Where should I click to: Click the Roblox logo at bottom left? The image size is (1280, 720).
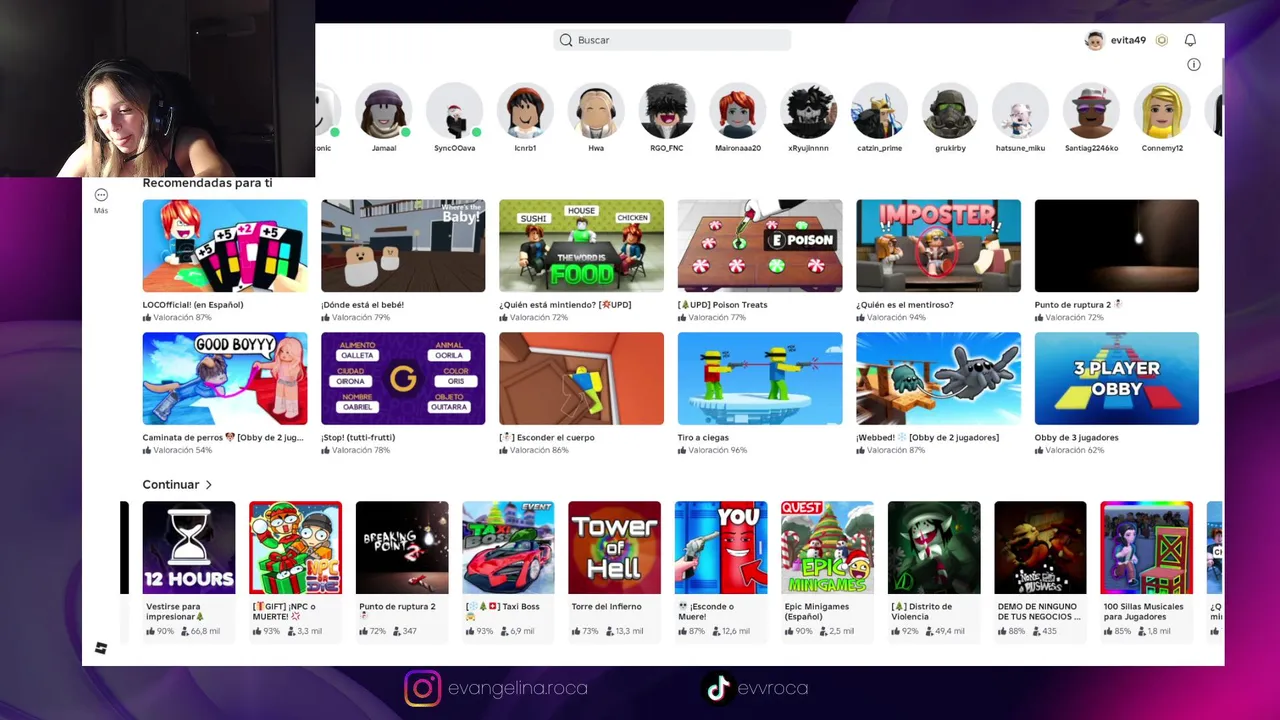[x=101, y=648]
